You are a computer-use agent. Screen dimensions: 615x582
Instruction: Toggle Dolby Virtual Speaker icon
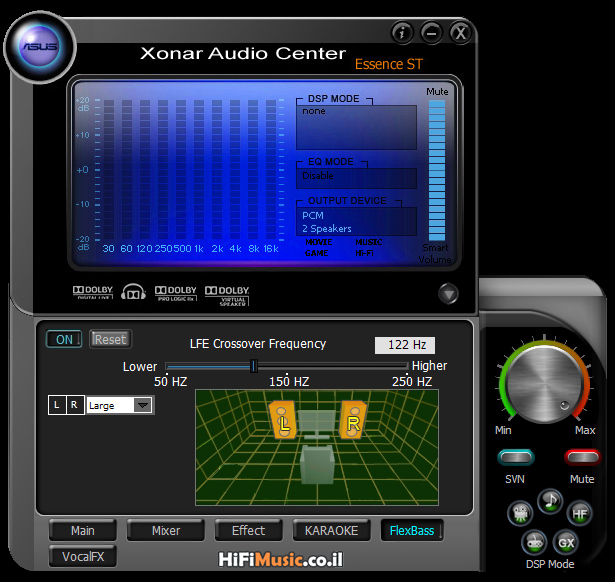[x=227, y=295]
